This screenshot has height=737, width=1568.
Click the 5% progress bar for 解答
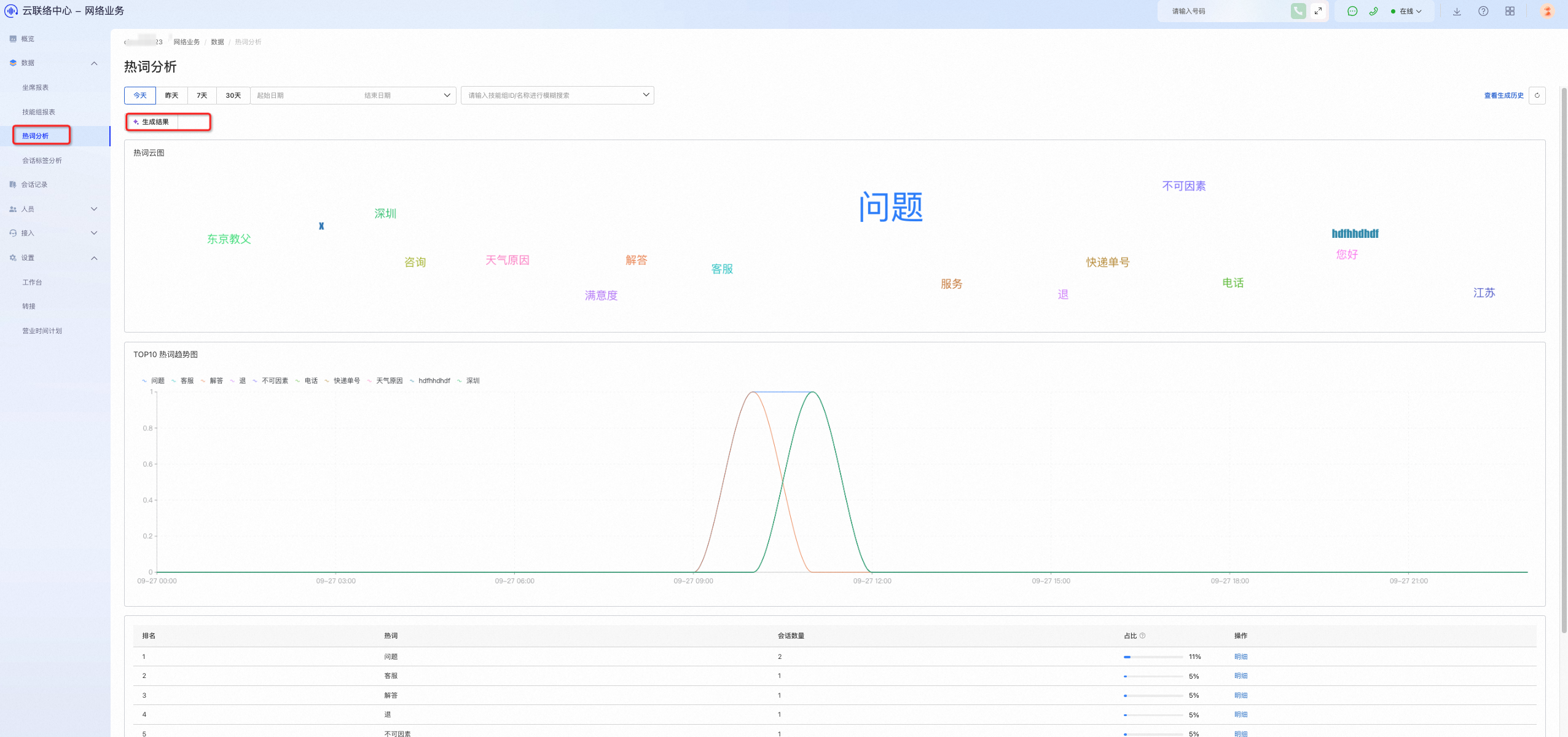pyautogui.click(x=1153, y=696)
